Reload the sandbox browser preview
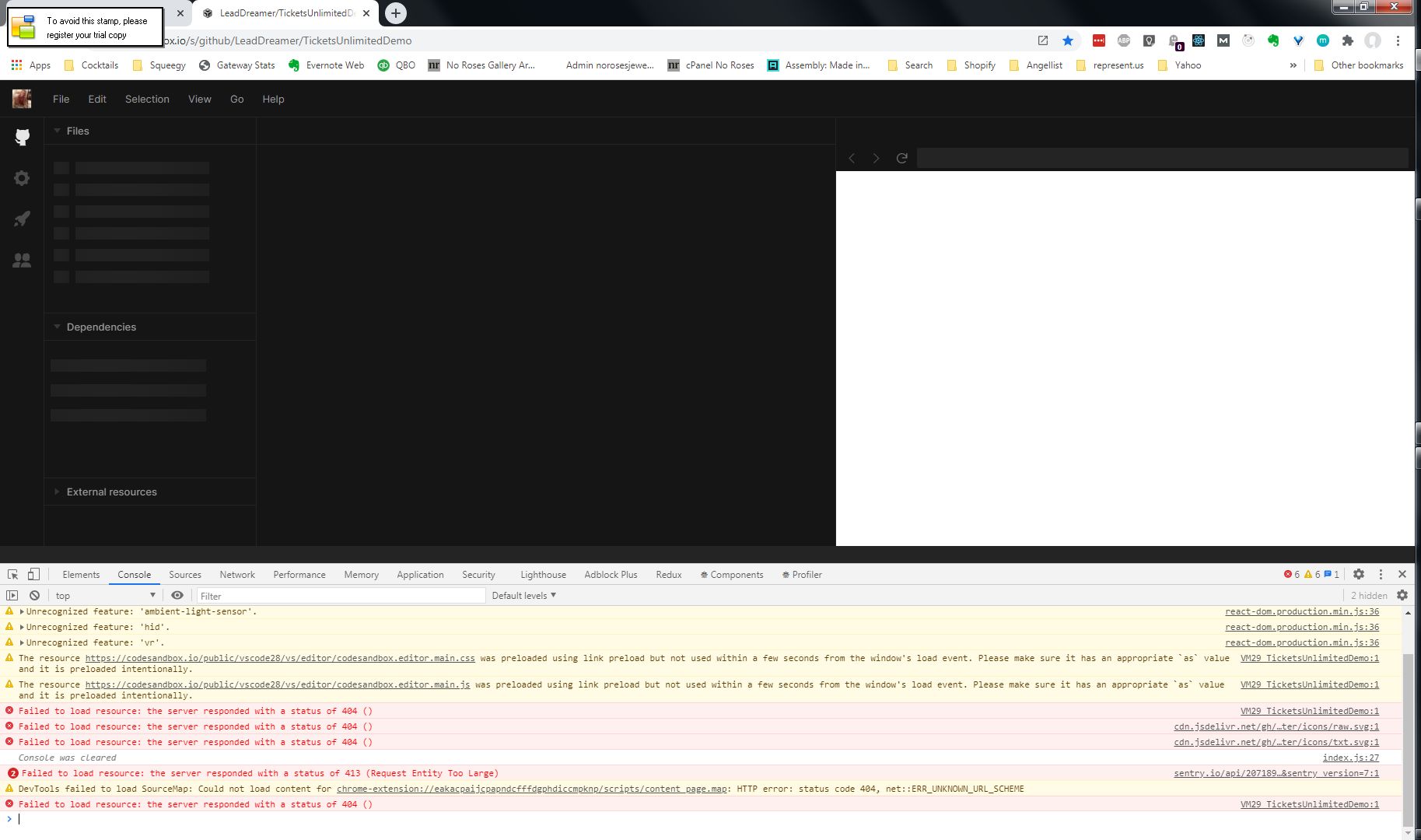The image size is (1421, 840). click(901, 157)
